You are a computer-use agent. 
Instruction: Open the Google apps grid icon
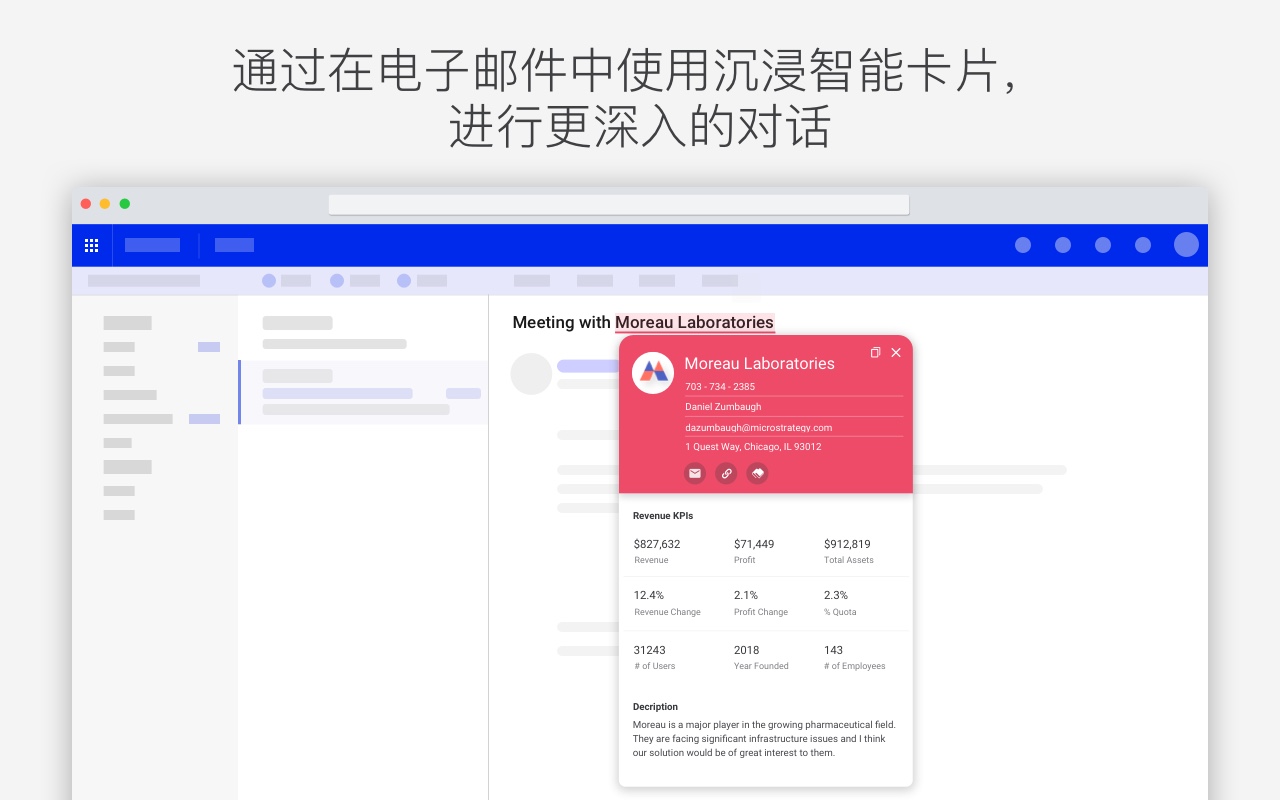[x=91, y=245]
